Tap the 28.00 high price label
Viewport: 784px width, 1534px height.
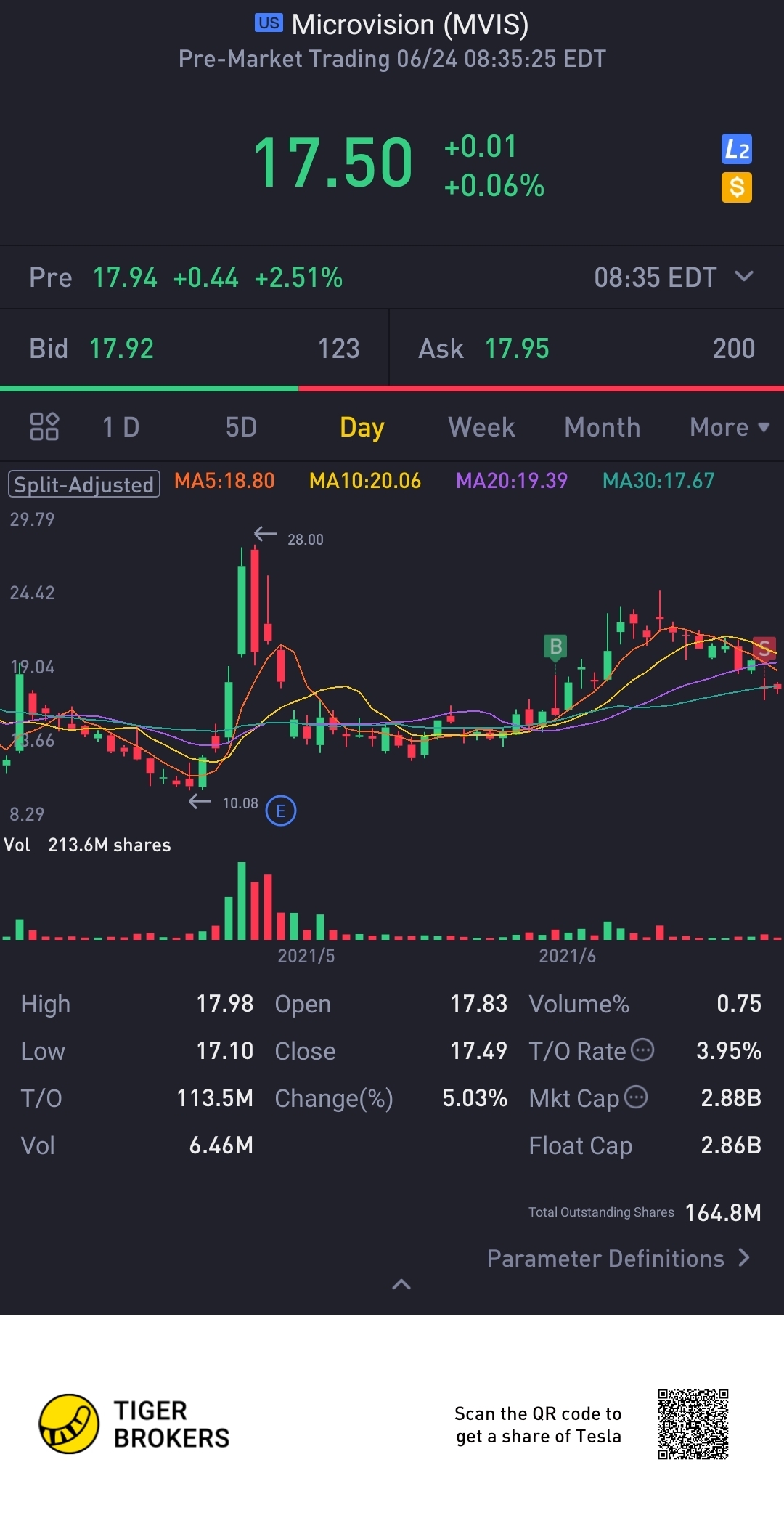coord(305,539)
